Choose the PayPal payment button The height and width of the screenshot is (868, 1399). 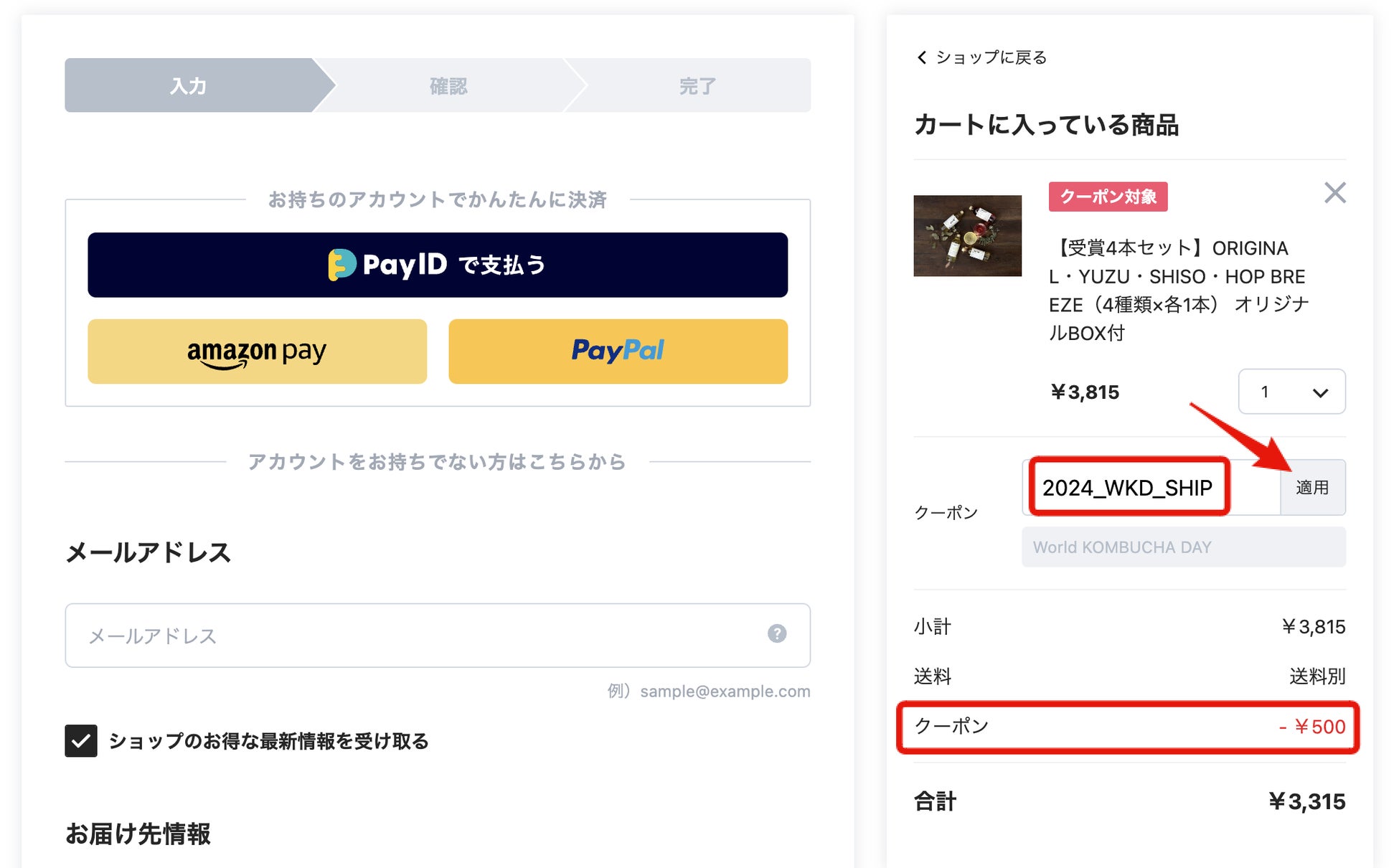618,352
